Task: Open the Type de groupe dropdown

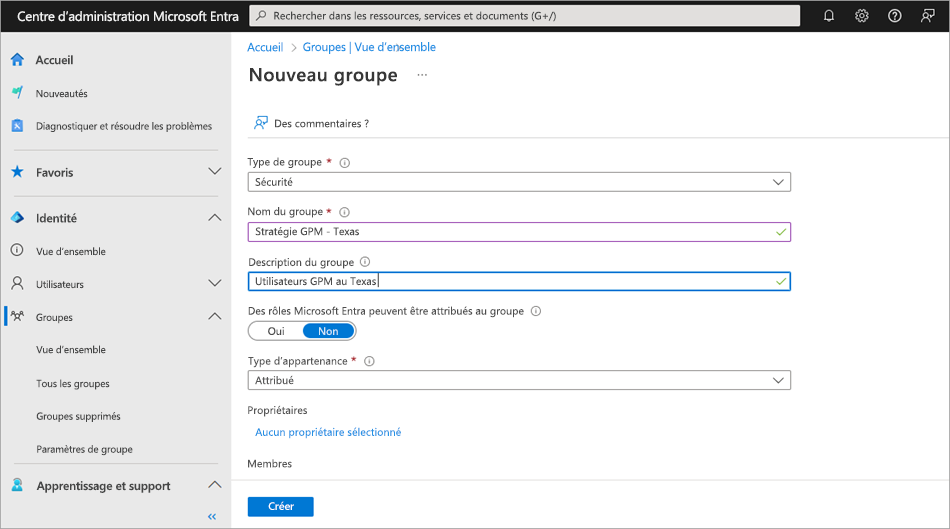Action: tap(519, 182)
